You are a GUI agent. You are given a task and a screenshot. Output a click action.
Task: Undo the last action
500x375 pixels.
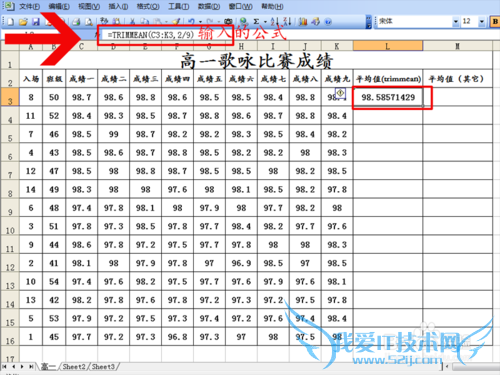191,22
